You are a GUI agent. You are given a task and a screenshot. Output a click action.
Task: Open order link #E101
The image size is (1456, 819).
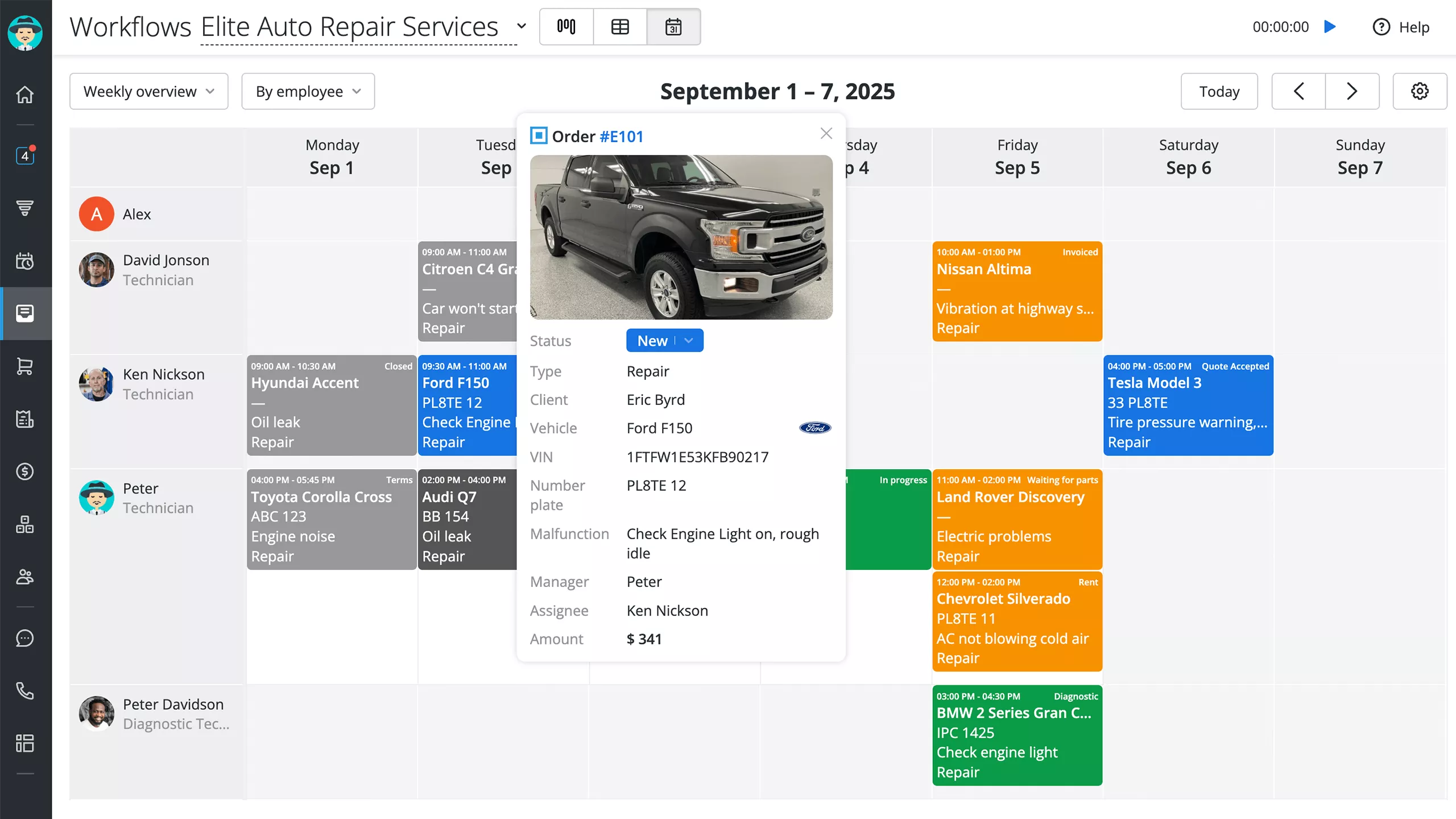(x=621, y=136)
